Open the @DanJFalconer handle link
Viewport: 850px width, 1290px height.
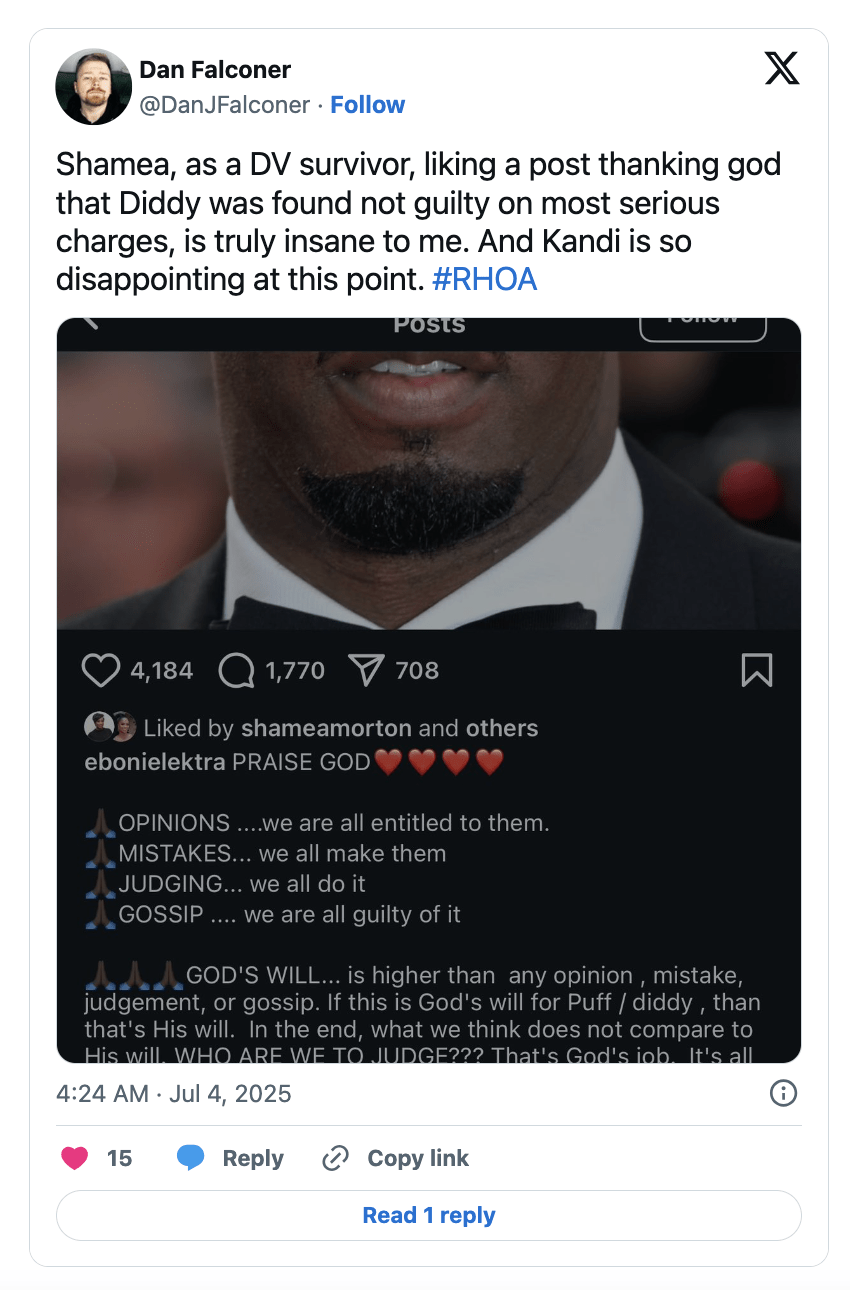[x=224, y=105]
